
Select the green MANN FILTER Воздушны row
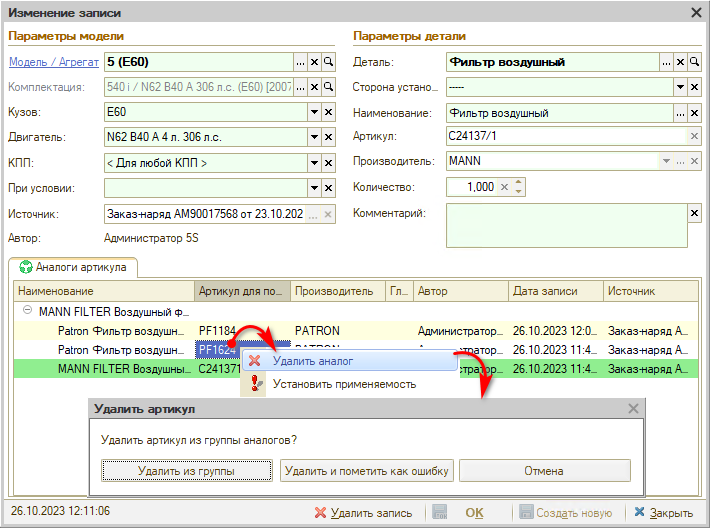[x=355, y=369]
